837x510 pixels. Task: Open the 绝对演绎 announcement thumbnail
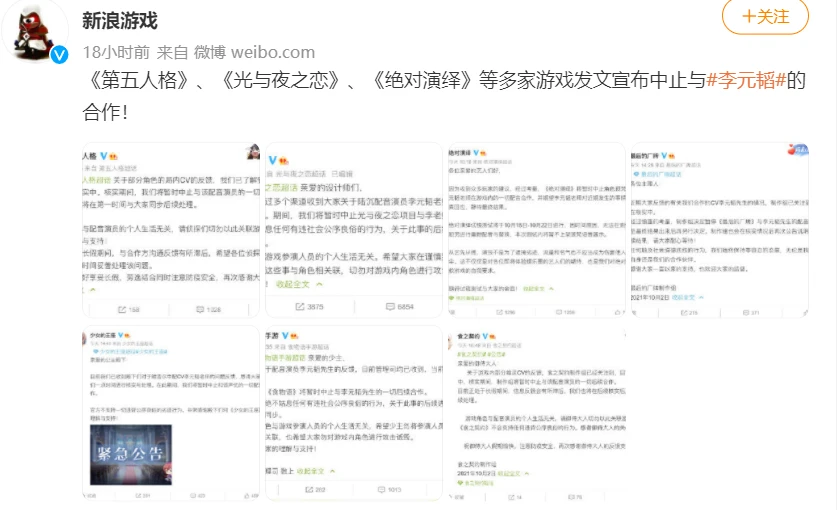coord(536,230)
